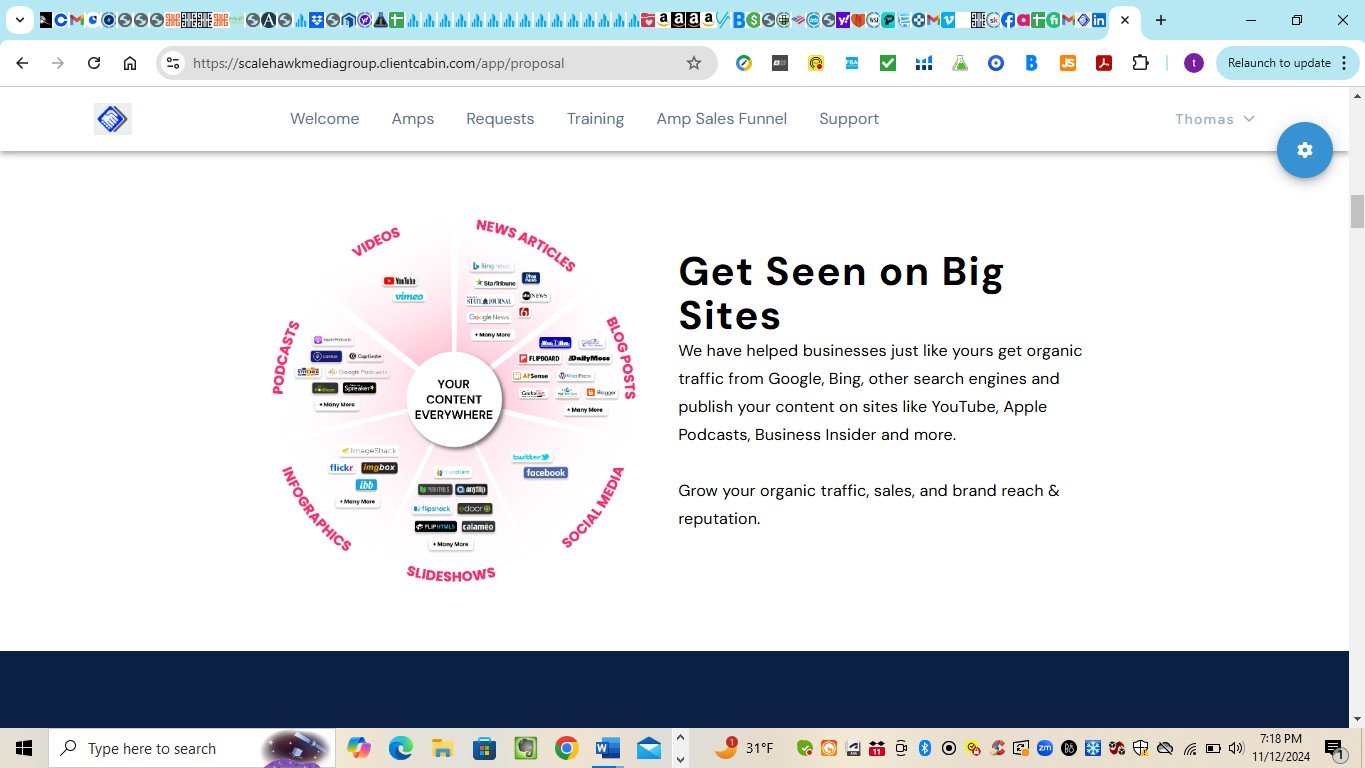Reload the page using the refresh icon
This screenshot has width=1365, height=768.
(94, 63)
